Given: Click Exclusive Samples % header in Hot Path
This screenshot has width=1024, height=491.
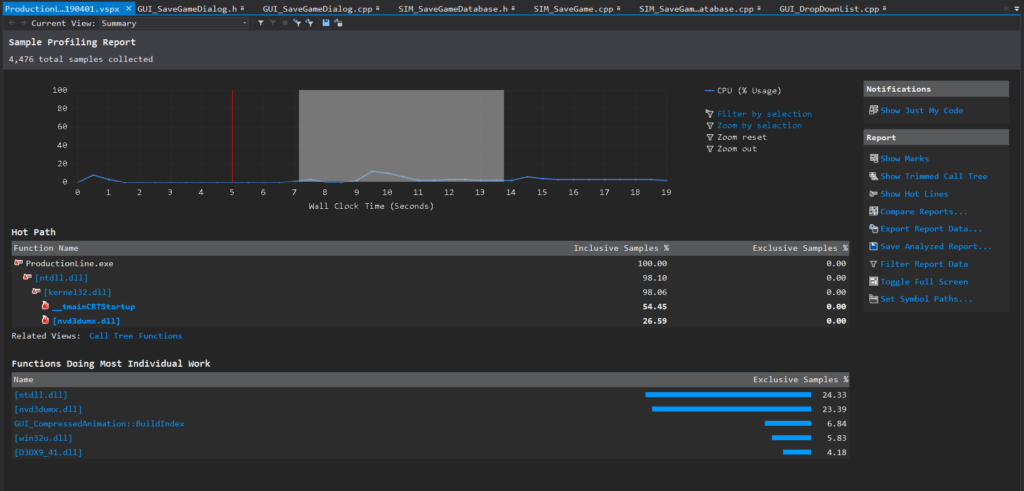Looking at the screenshot, I should point(800,248).
